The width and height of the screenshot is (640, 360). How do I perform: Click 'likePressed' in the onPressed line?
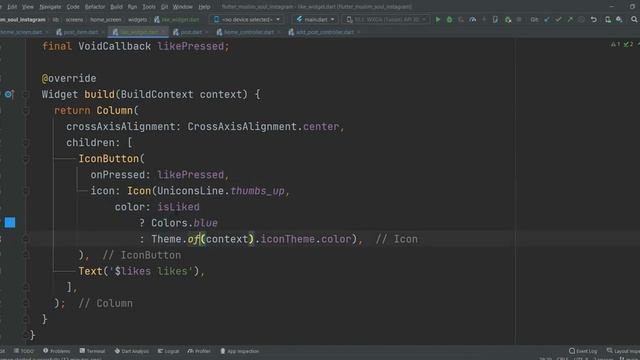pyautogui.click(x=191, y=175)
